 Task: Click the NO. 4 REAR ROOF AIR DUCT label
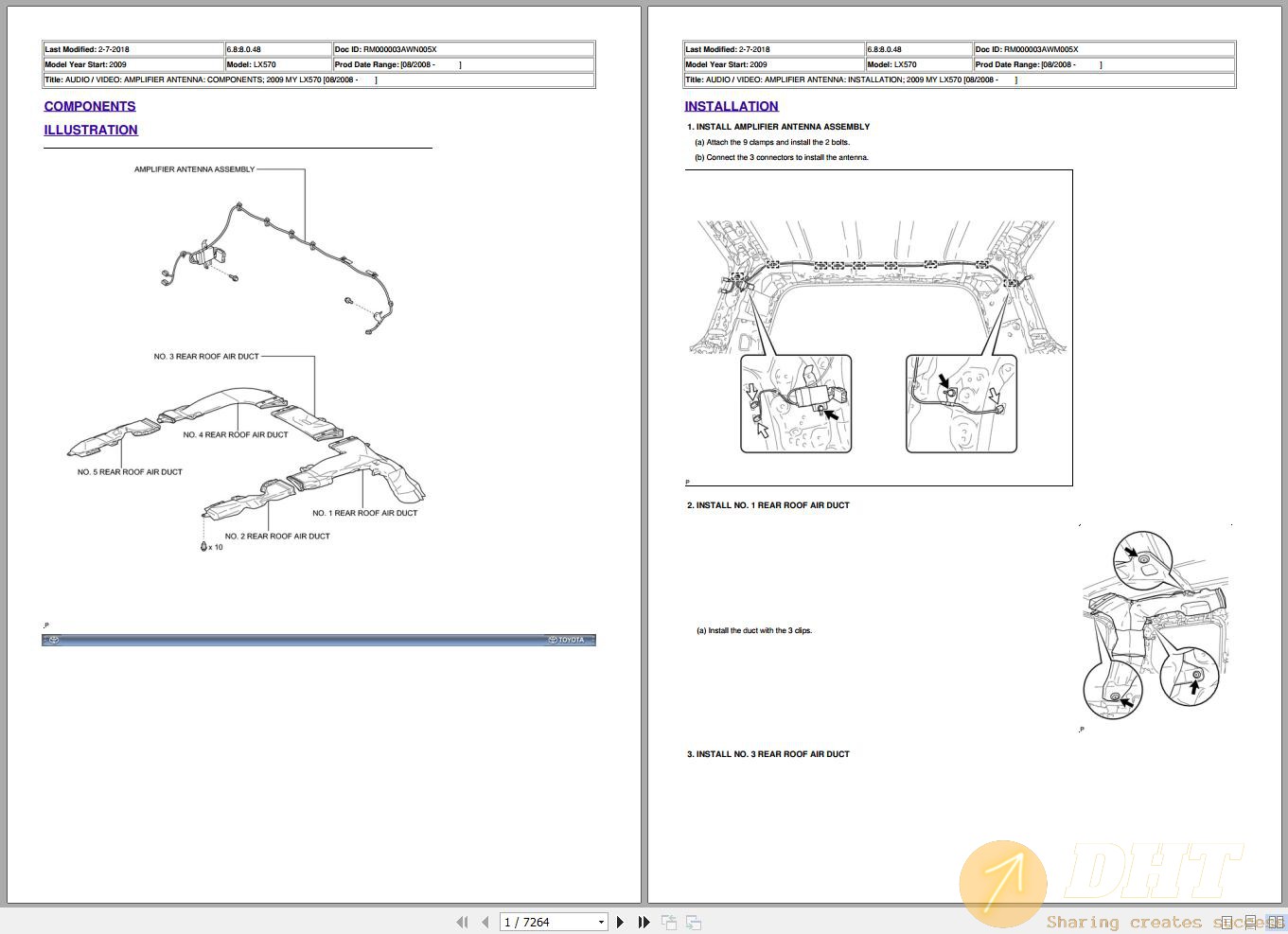236,435
